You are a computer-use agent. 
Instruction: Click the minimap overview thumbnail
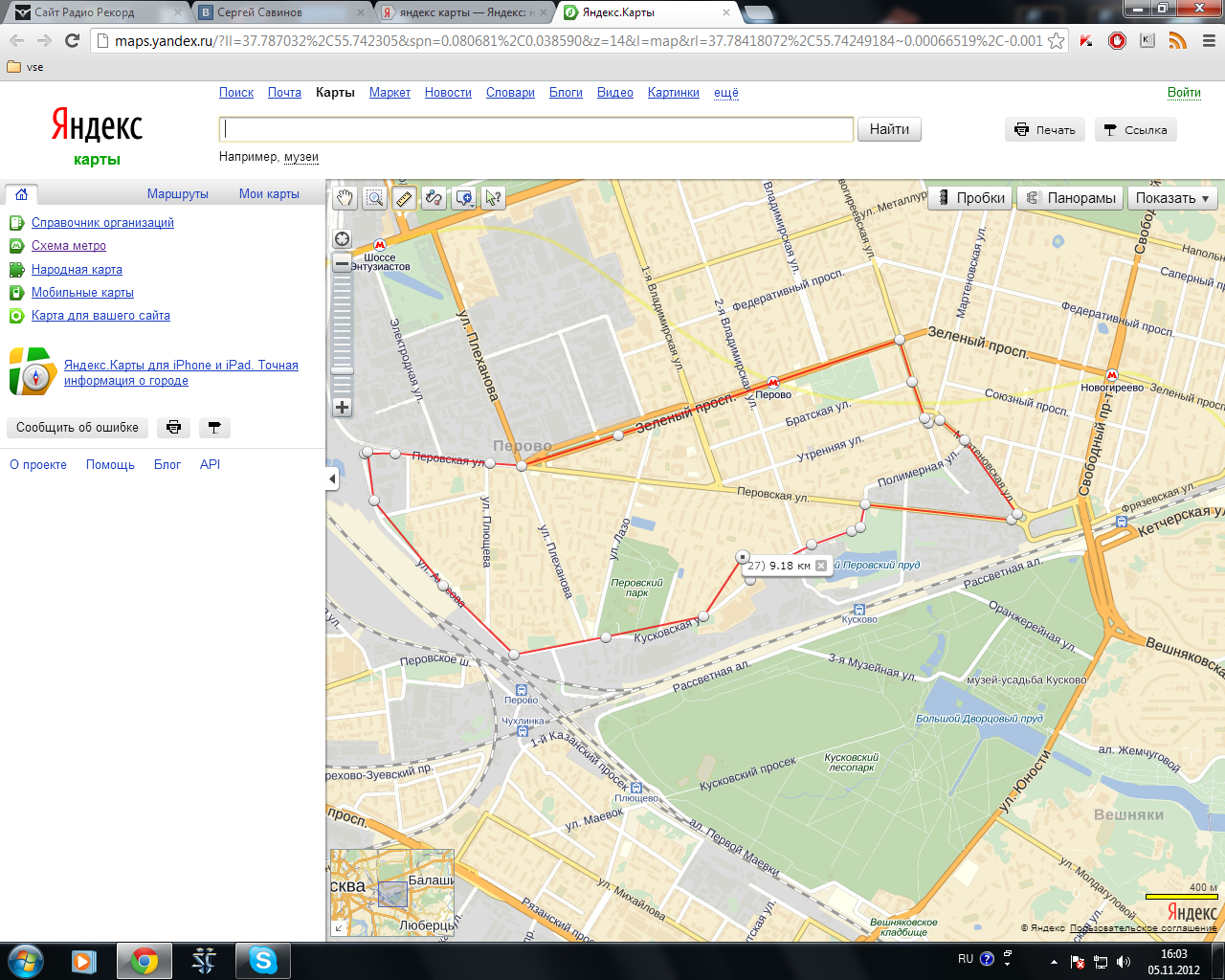point(392,892)
